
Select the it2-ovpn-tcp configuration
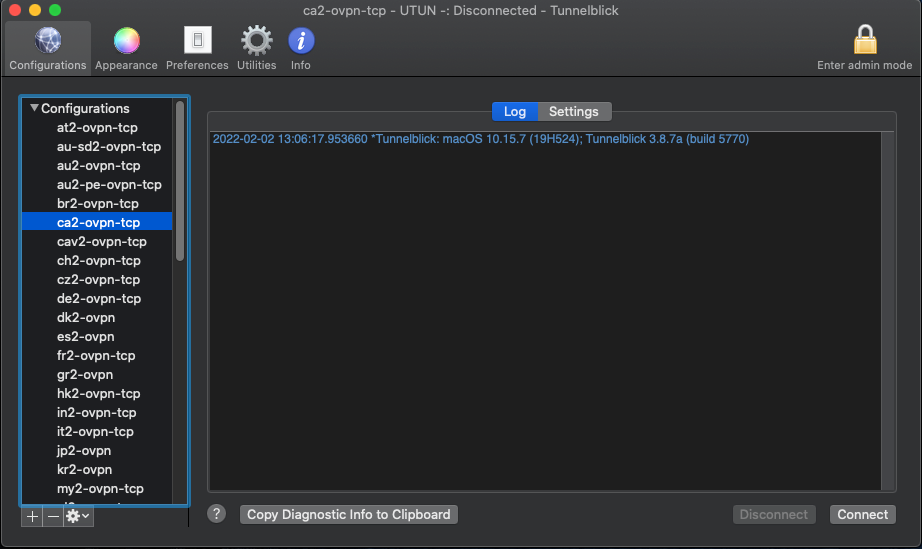97,431
